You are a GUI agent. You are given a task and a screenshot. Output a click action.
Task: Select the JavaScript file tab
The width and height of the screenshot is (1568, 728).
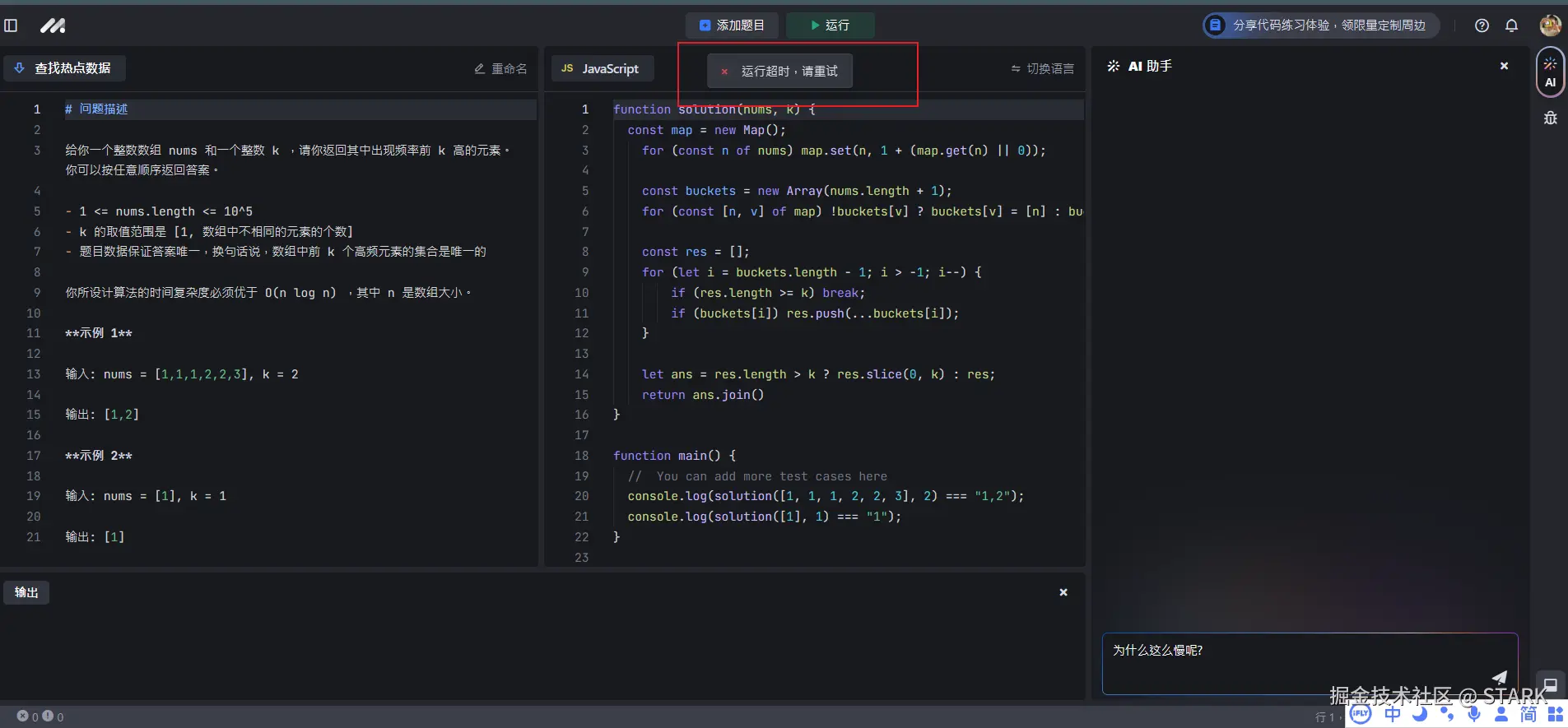coord(602,69)
